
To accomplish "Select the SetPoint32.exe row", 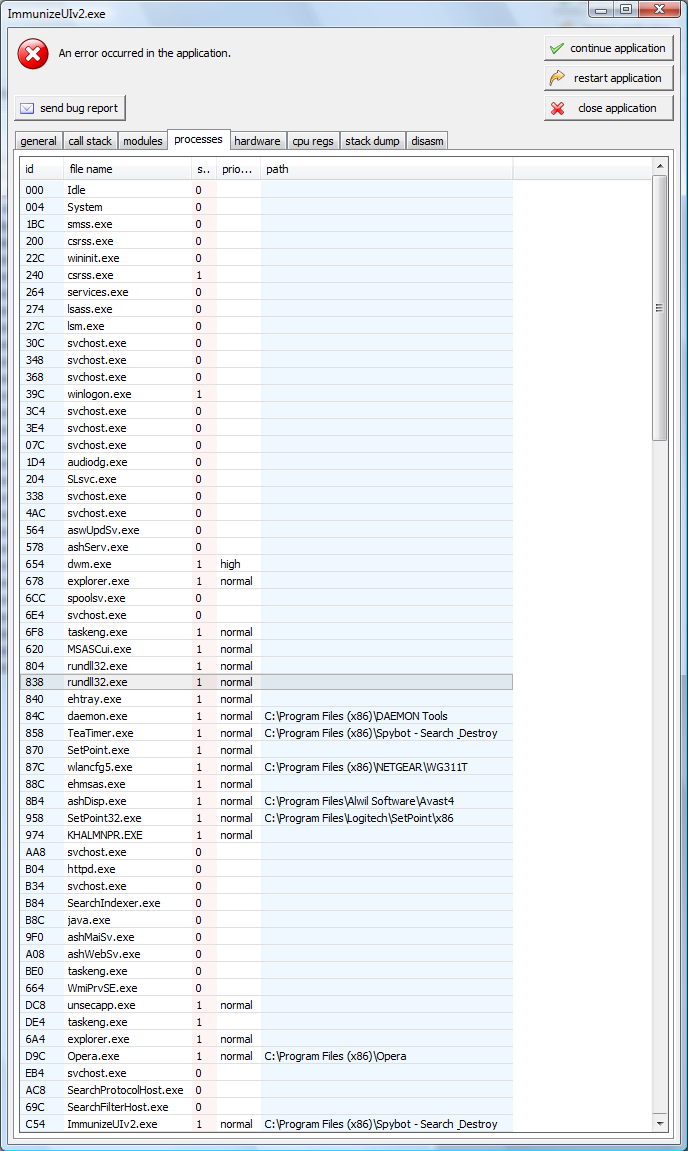I will click(x=267, y=818).
